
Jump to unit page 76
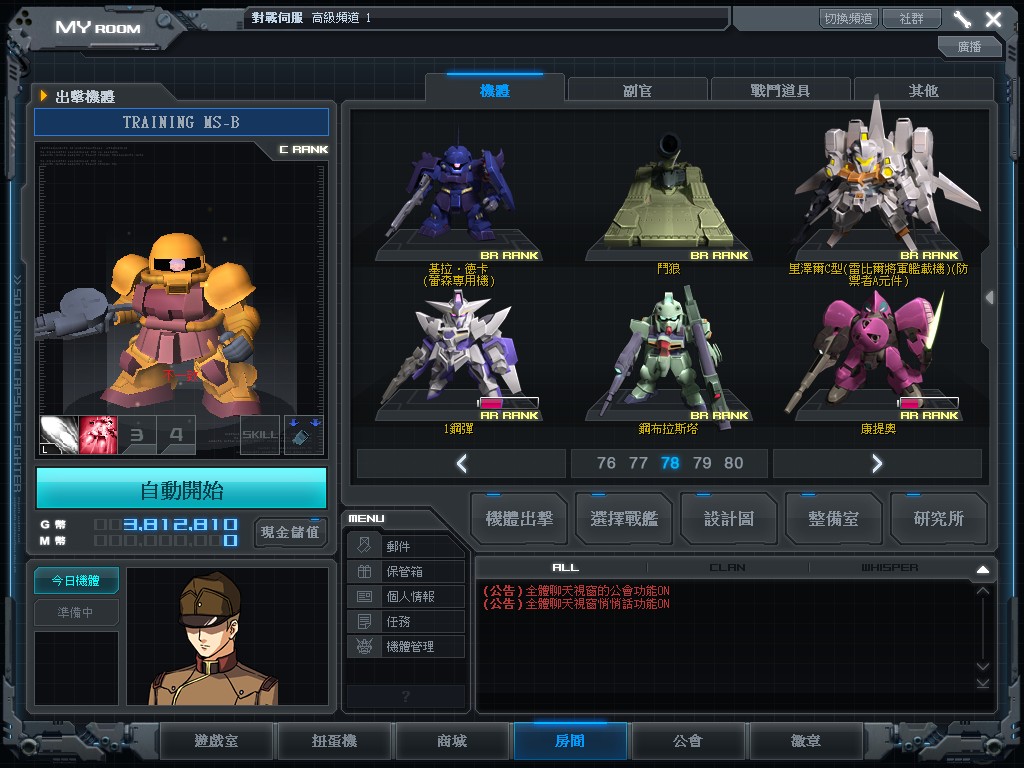[606, 463]
